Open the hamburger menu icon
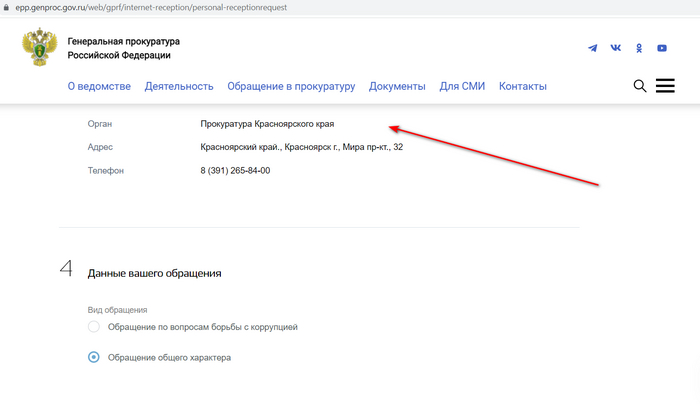This screenshot has width=700, height=404. pos(665,85)
